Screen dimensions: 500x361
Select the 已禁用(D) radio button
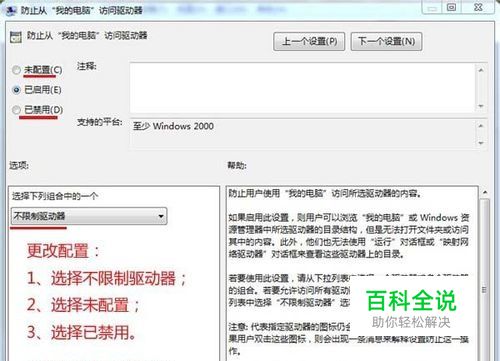(16, 110)
